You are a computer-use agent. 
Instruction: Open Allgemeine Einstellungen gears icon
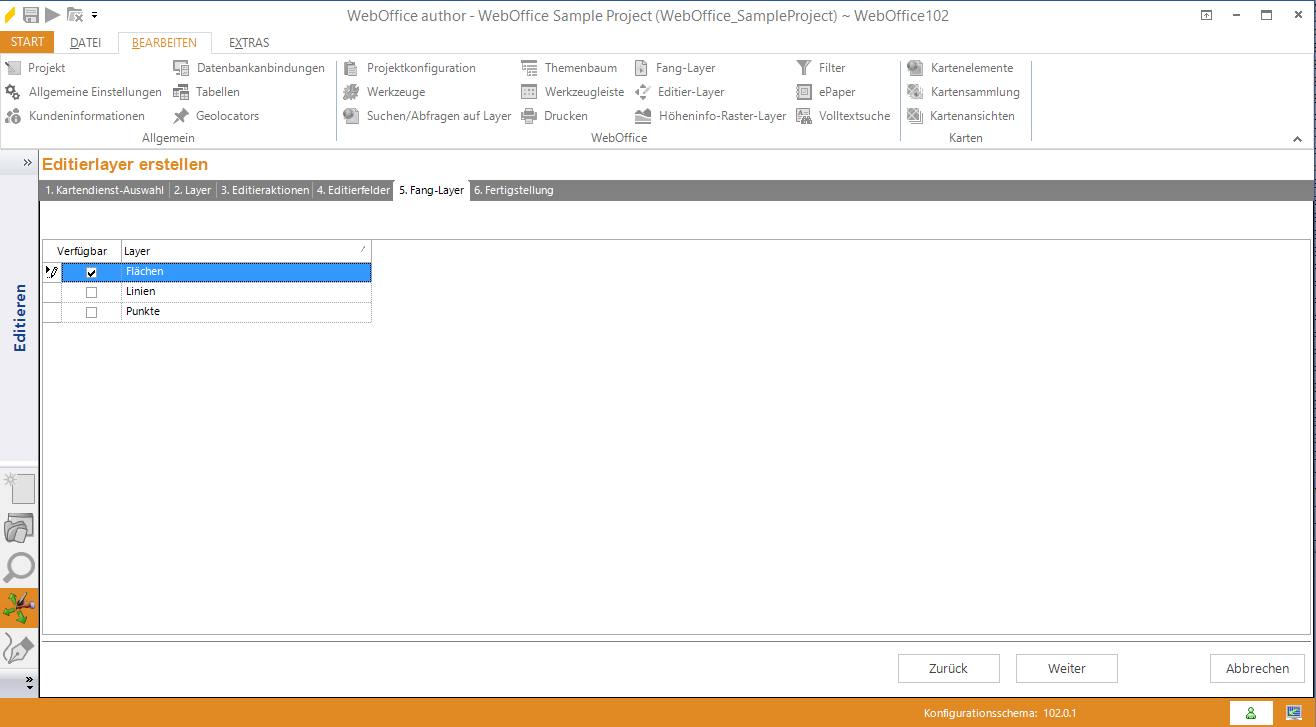(13, 92)
